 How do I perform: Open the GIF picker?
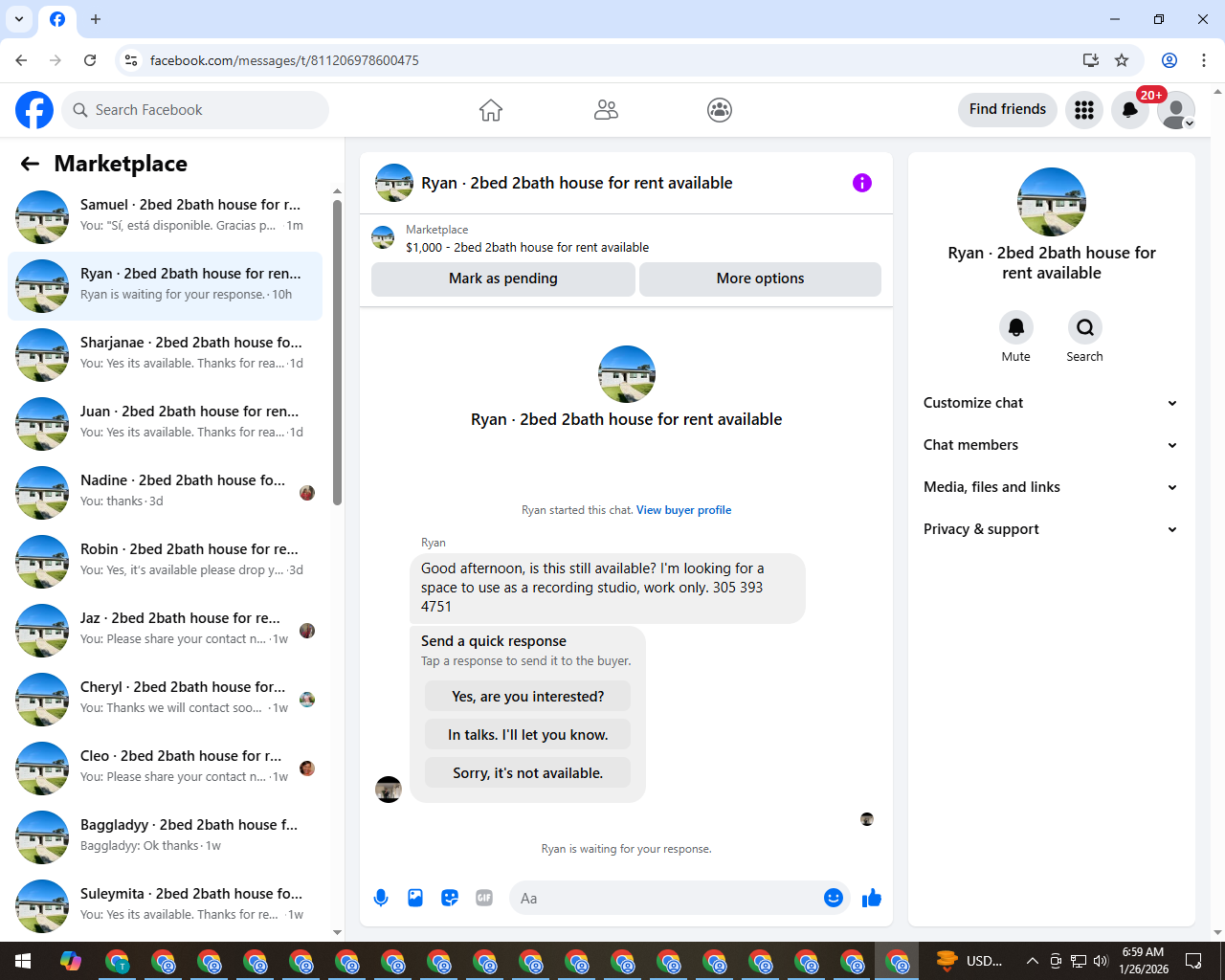pyautogui.click(x=484, y=898)
